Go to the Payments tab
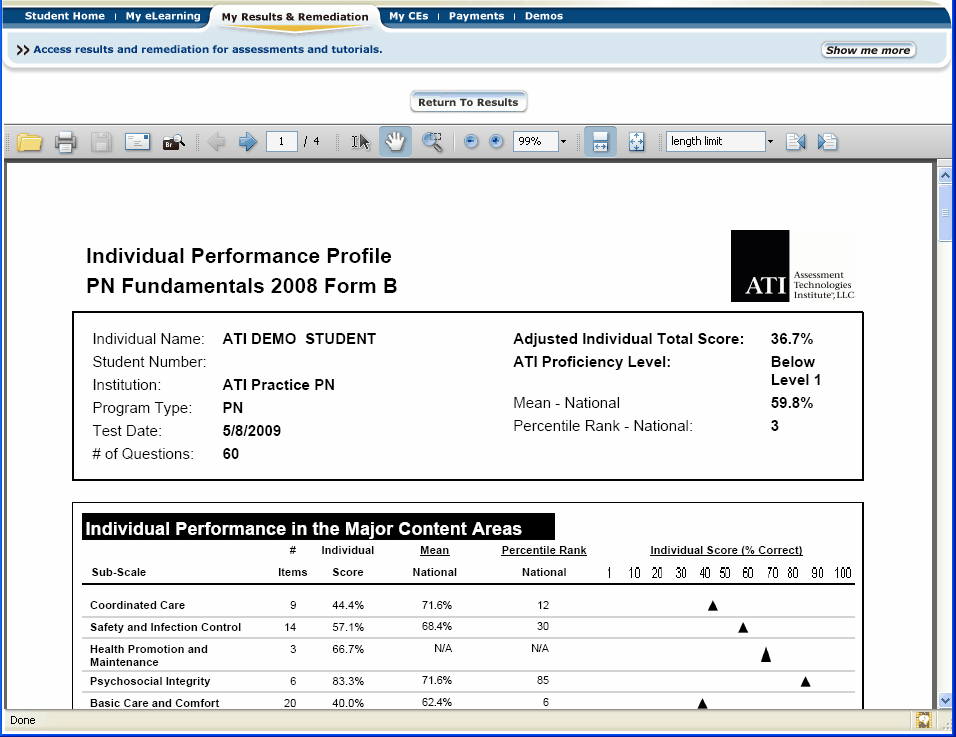The height and width of the screenshot is (737, 956). [476, 16]
